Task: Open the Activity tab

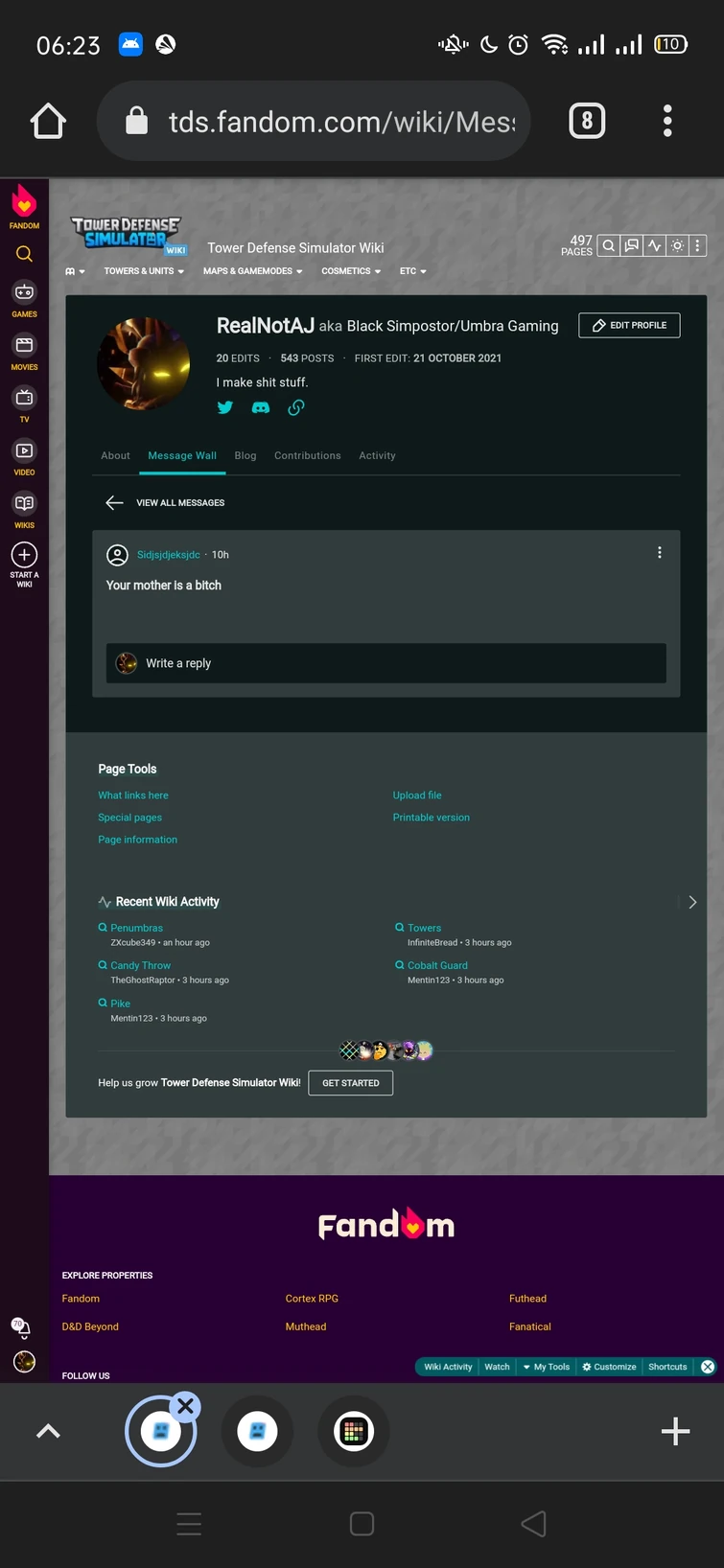Action: [x=377, y=455]
